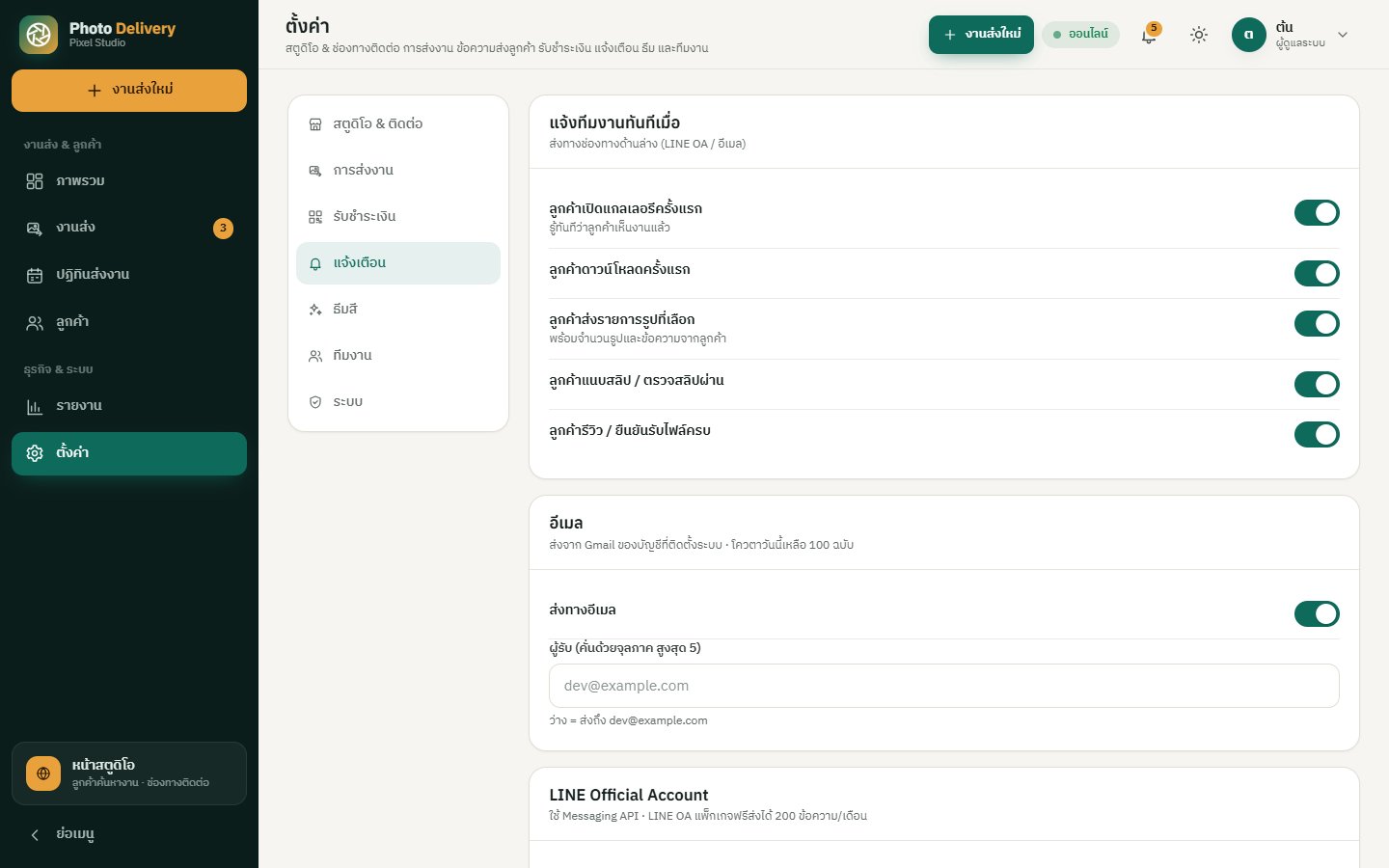This screenshot has height=868, width=1389.
Task: Open งานส่ง in sidebar
Action: coord(129,229)
